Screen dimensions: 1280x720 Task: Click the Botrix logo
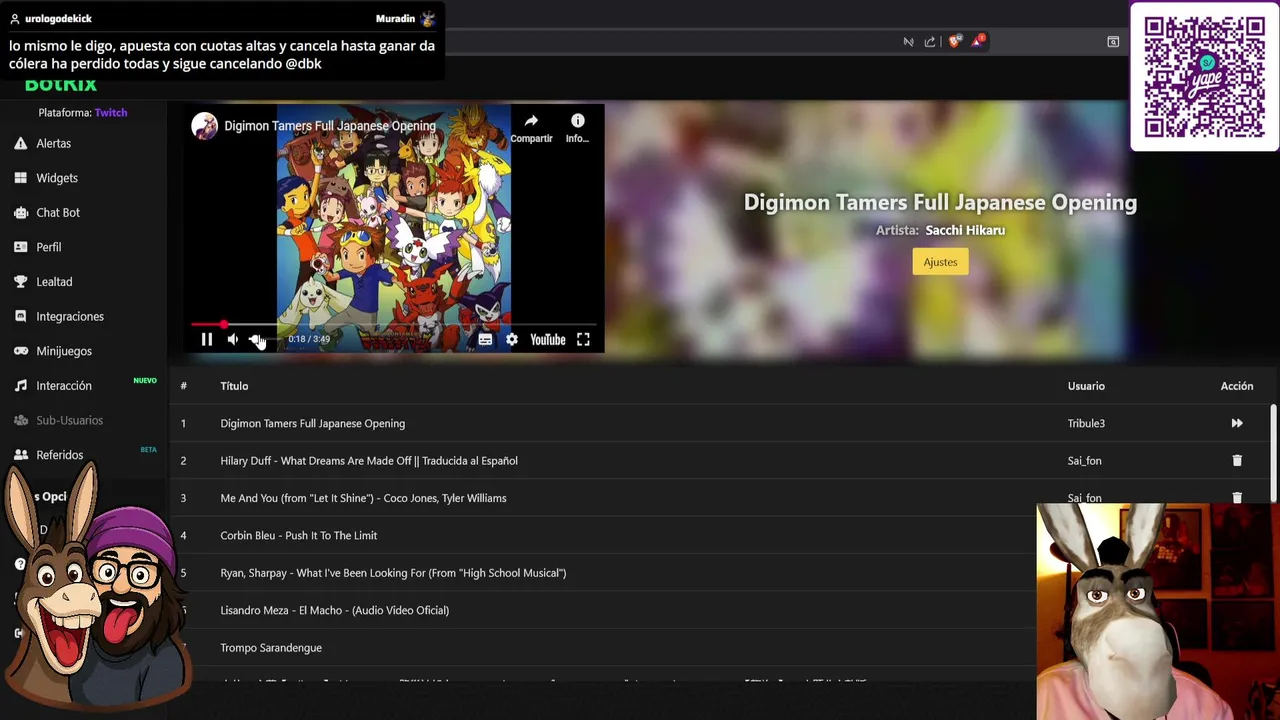tap(61, 85)
